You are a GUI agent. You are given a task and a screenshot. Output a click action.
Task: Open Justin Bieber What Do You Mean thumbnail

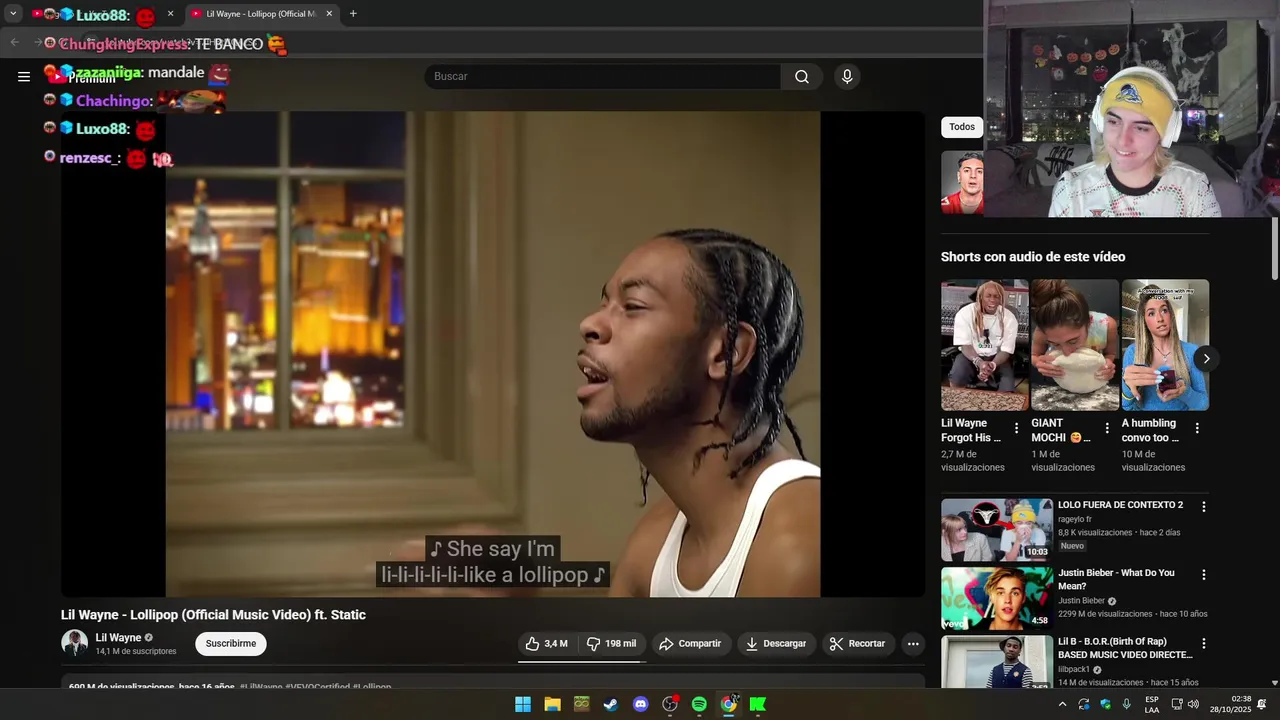click(x=997, y=598)
